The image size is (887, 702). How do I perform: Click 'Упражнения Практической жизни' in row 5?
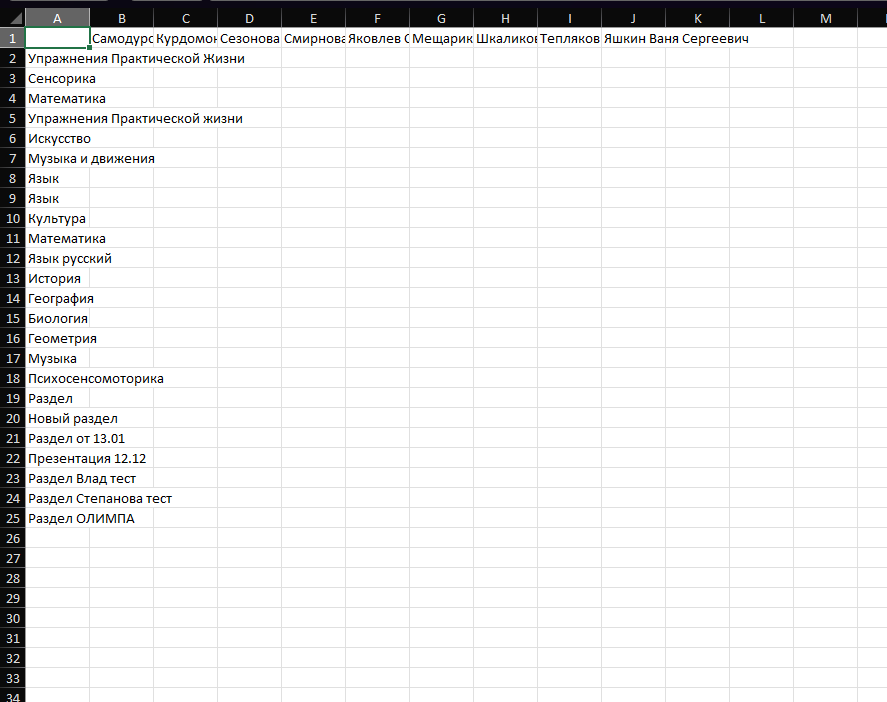pyautogui.click(x=135, y=118)
